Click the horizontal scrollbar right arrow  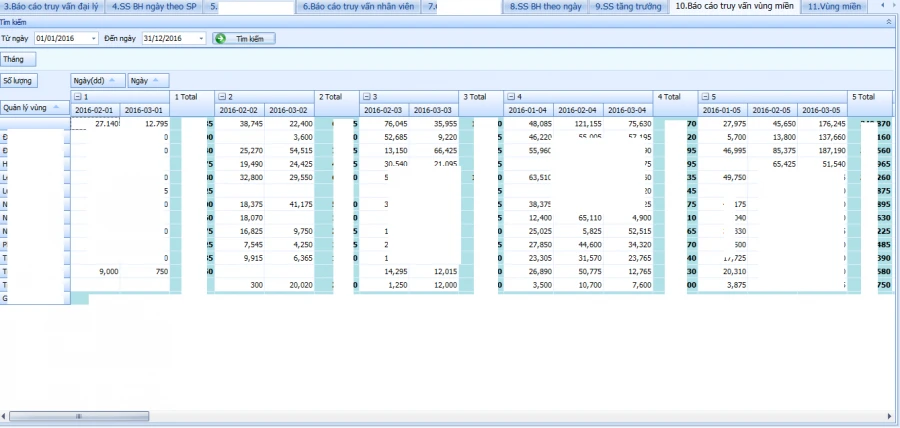coord(890,416)
